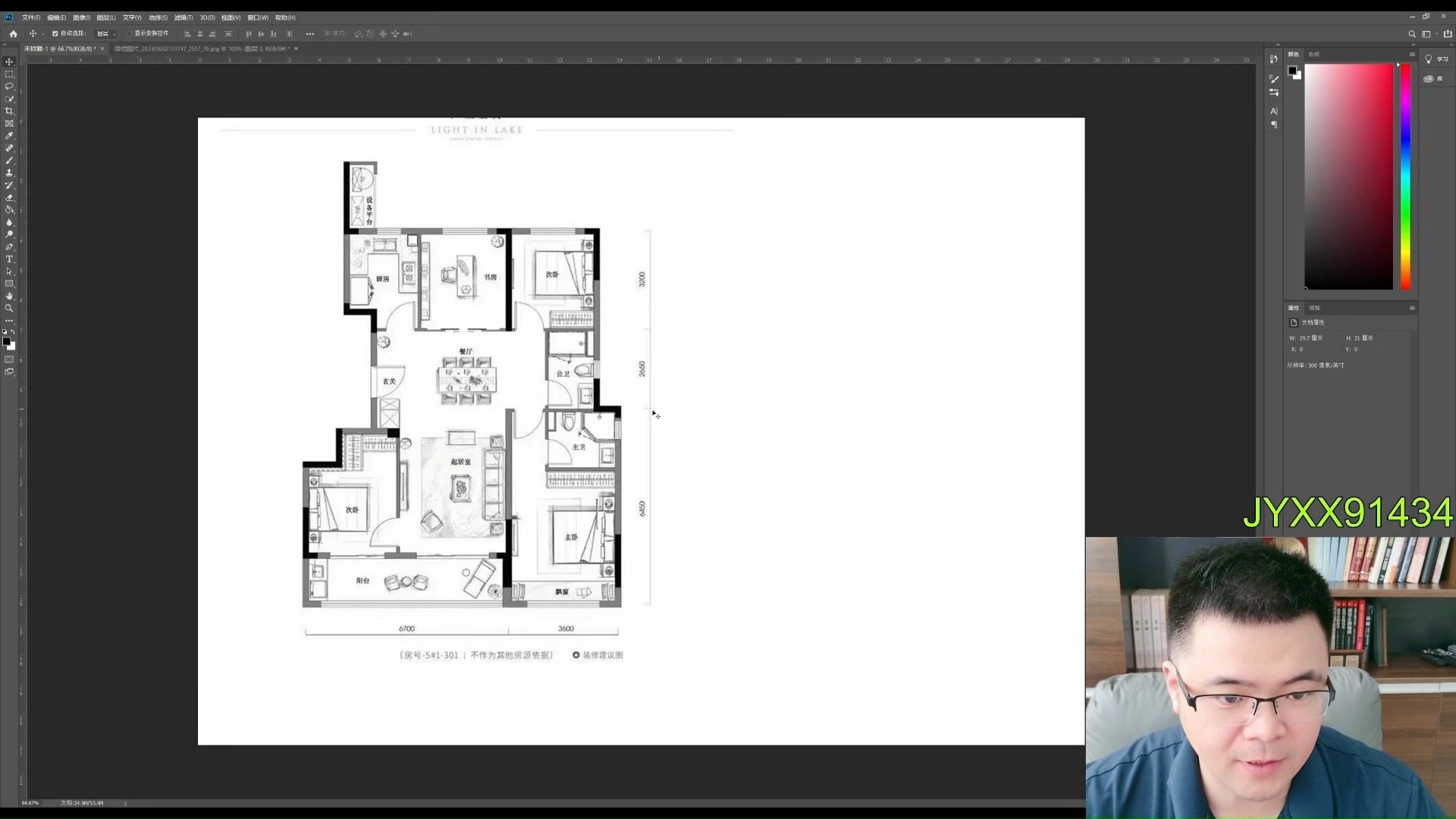Select the Paint Bucket tool
1456x819 pixels.
point(9,210)
